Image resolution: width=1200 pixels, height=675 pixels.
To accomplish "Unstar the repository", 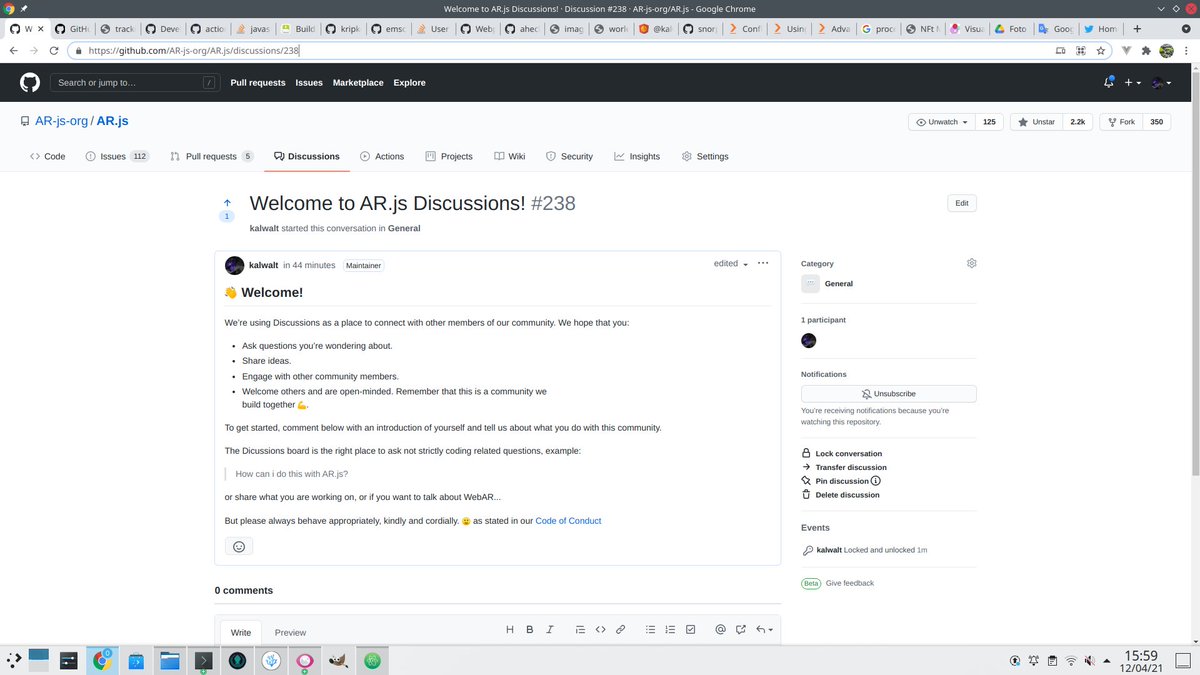I will pyautogui.click(x=1036, y=122).
